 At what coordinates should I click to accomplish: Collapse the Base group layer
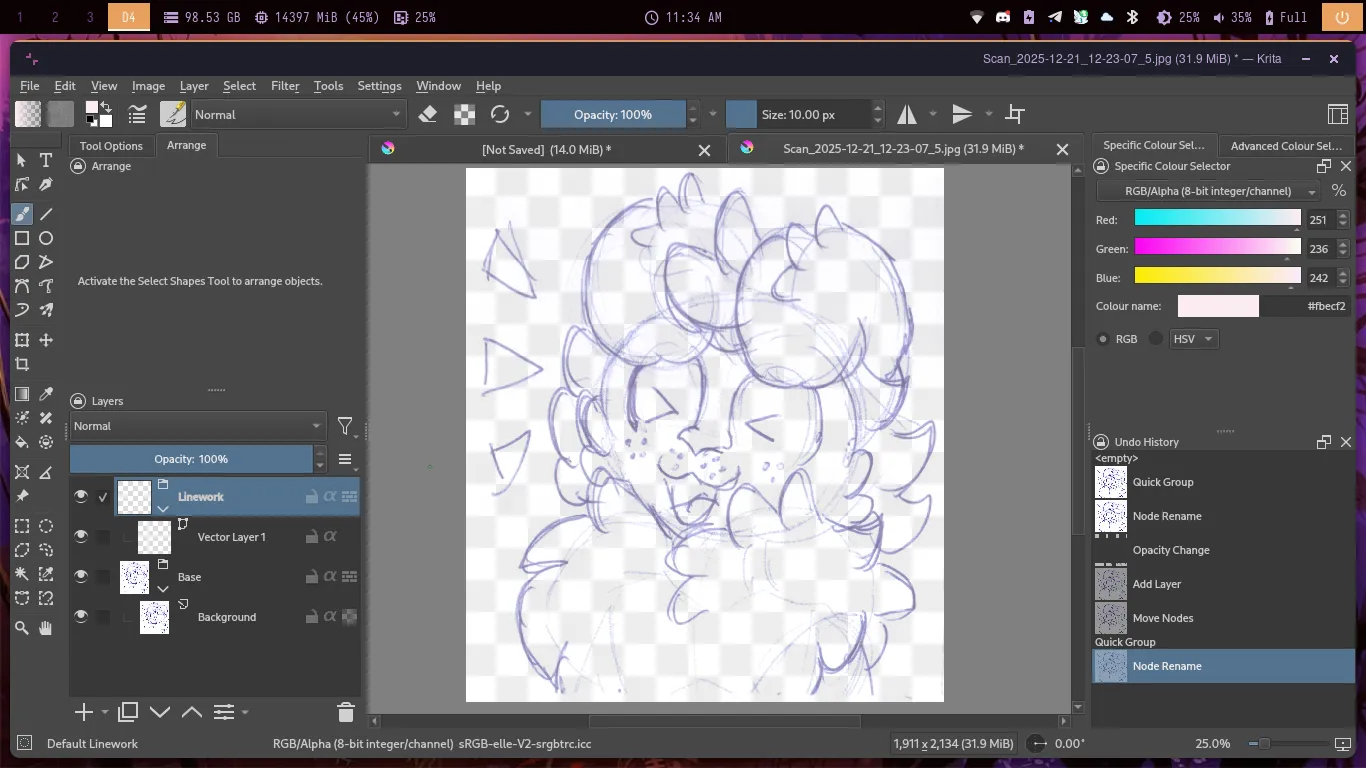coord(163,589)
